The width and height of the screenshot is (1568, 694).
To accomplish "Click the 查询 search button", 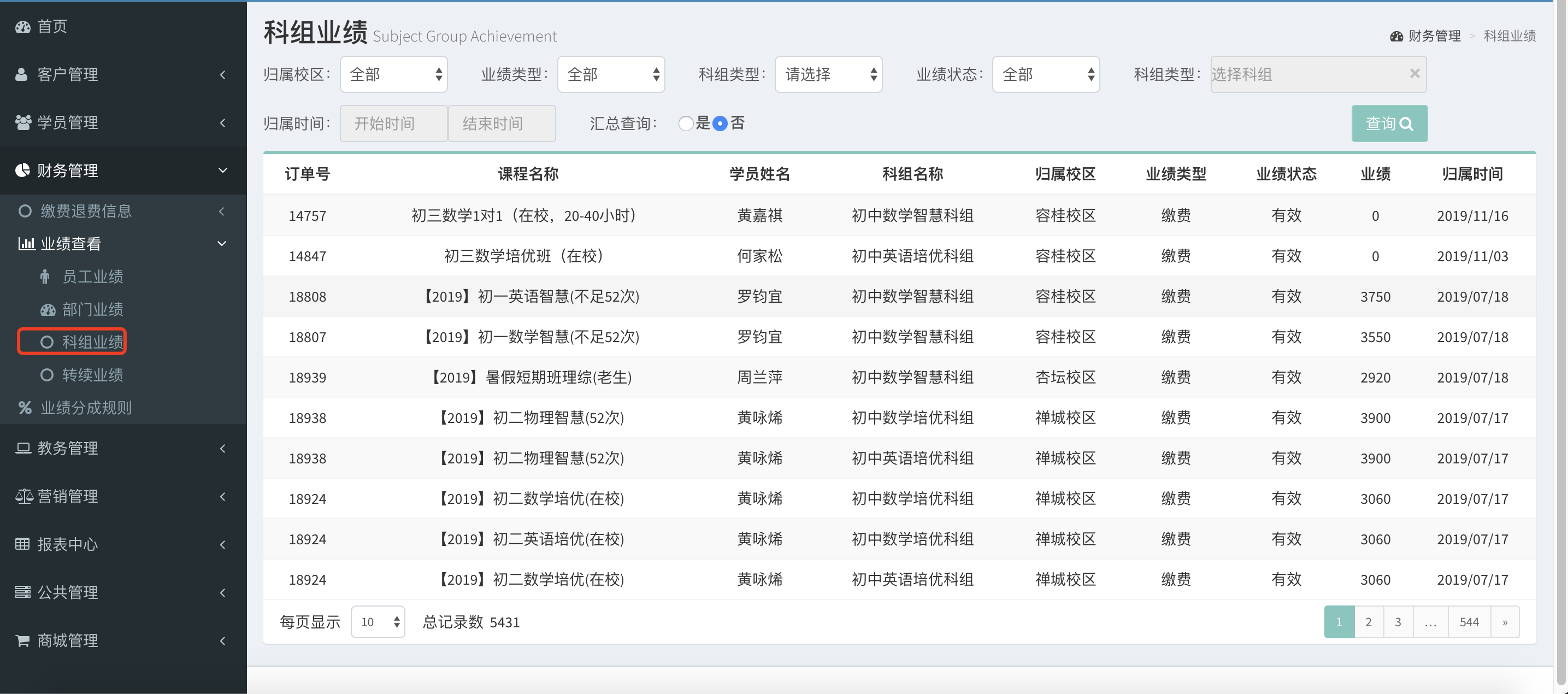I will point(1389,123).
